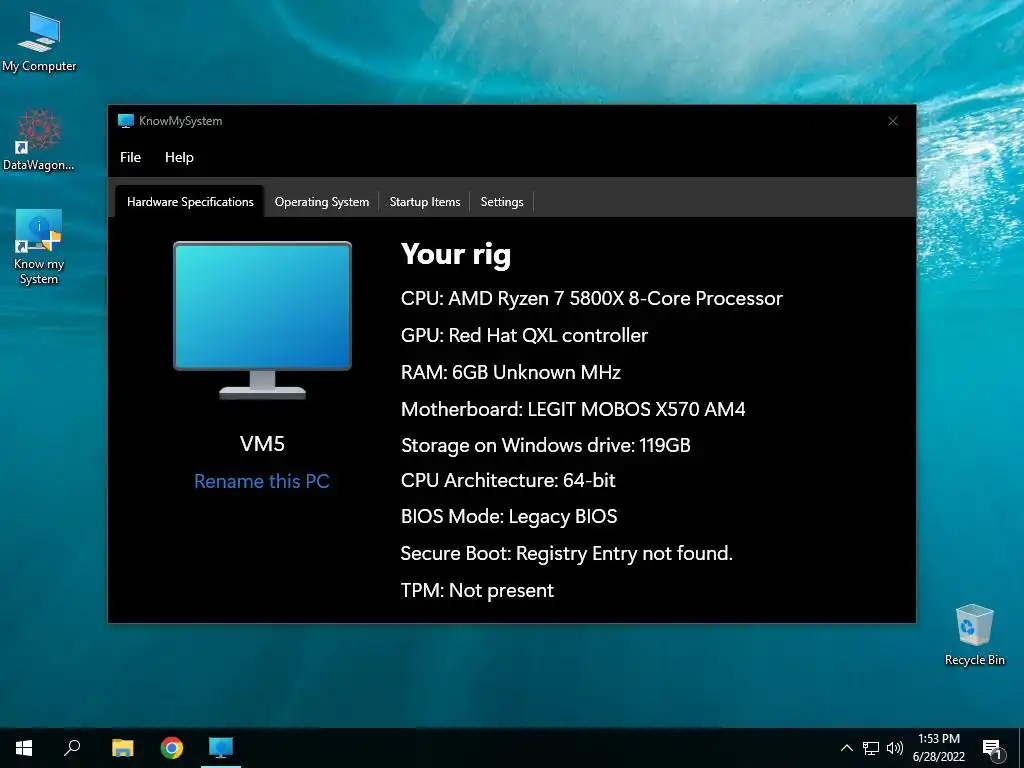This screenshot has width=1024, height=768.
Task: Click the CPU Architecture: 64-bit line
Action: click(508, 481)
